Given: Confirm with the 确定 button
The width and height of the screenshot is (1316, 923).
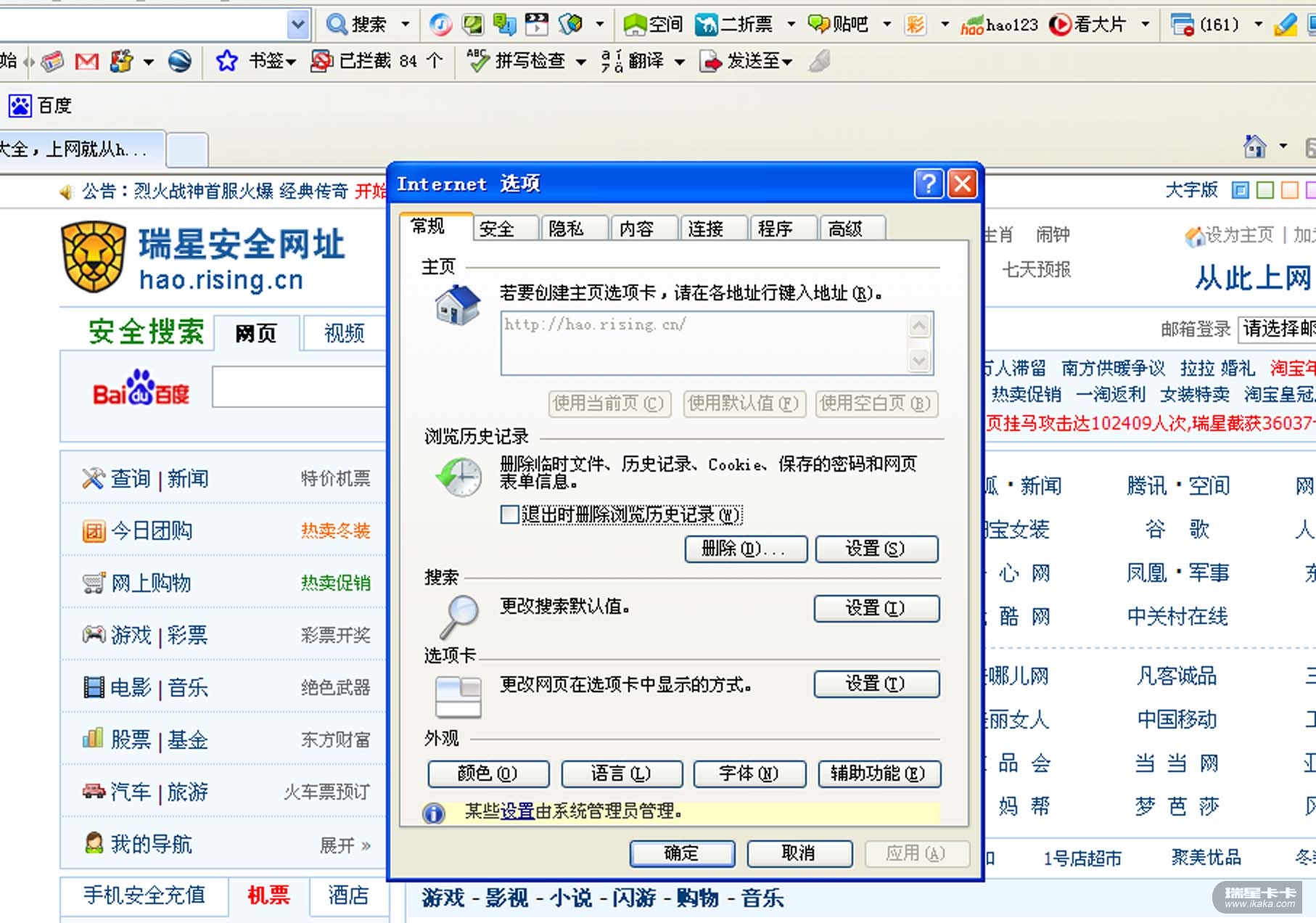Looking at the screenshot, I should (682, 853).
